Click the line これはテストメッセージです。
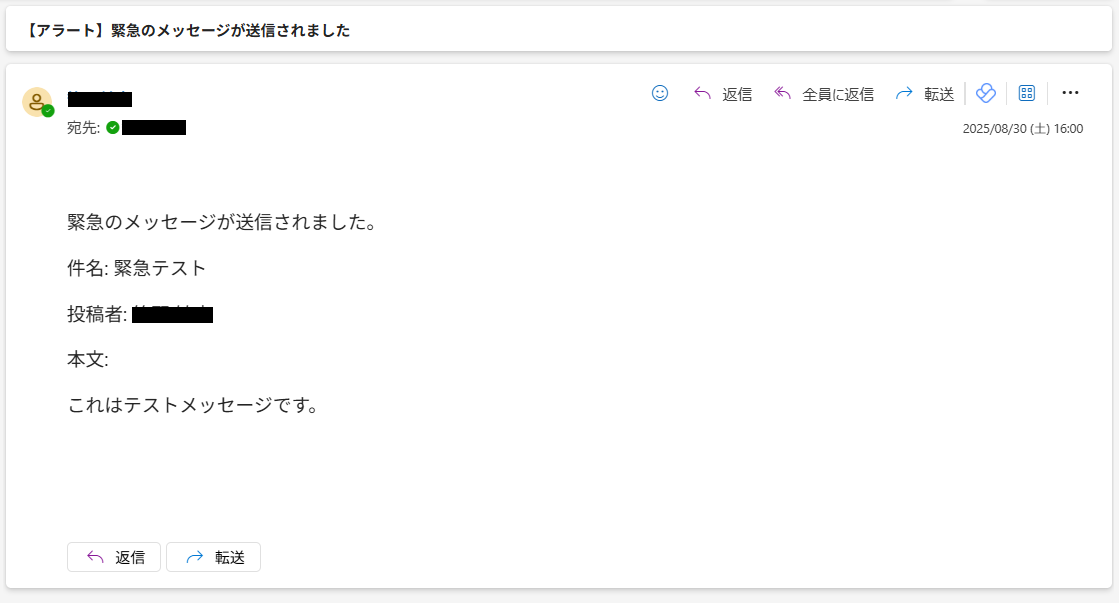Viewport: 1119px width, 603px height. (x=193, y=405)
